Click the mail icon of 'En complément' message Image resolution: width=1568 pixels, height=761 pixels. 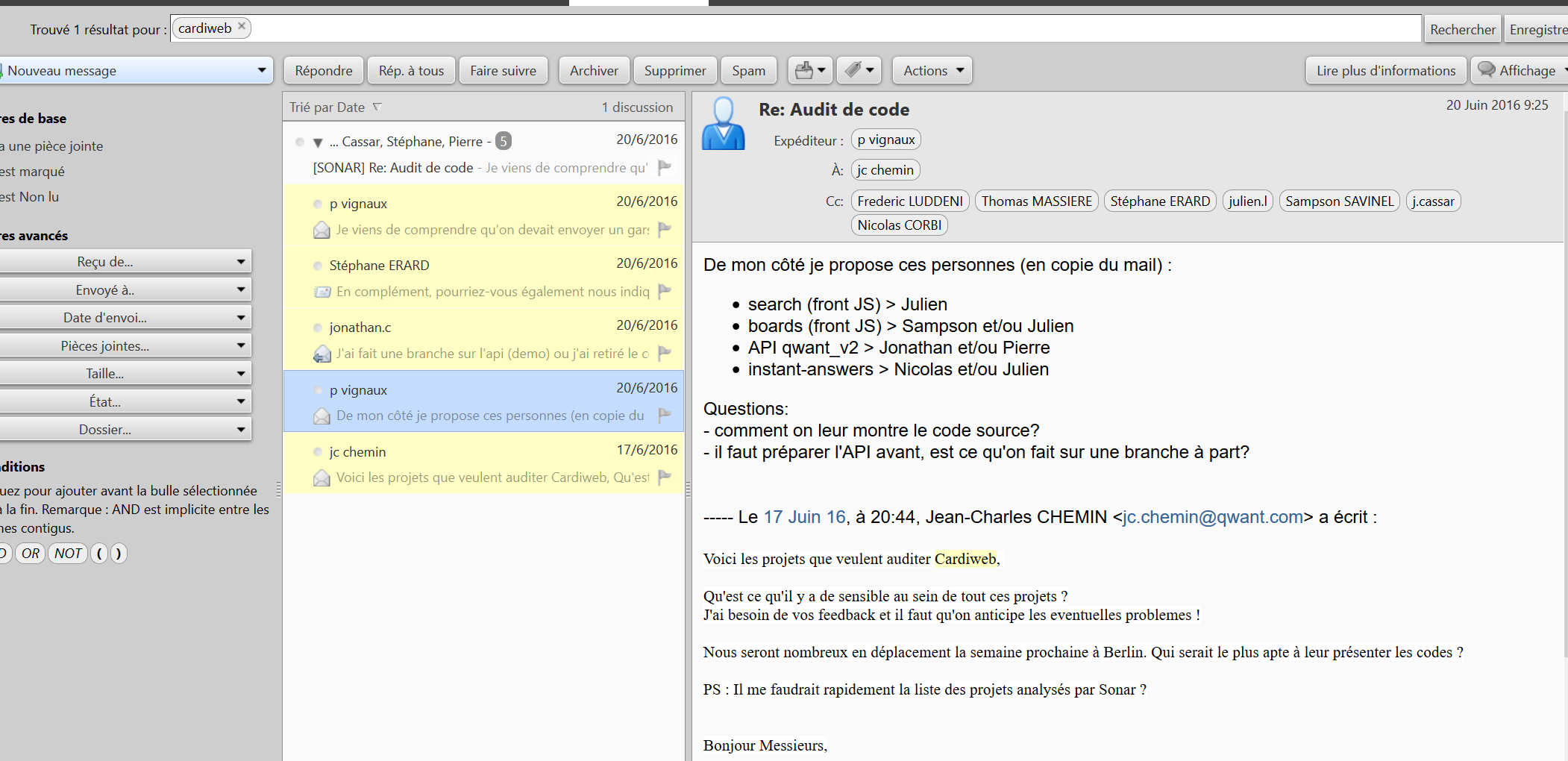(322, 292)
